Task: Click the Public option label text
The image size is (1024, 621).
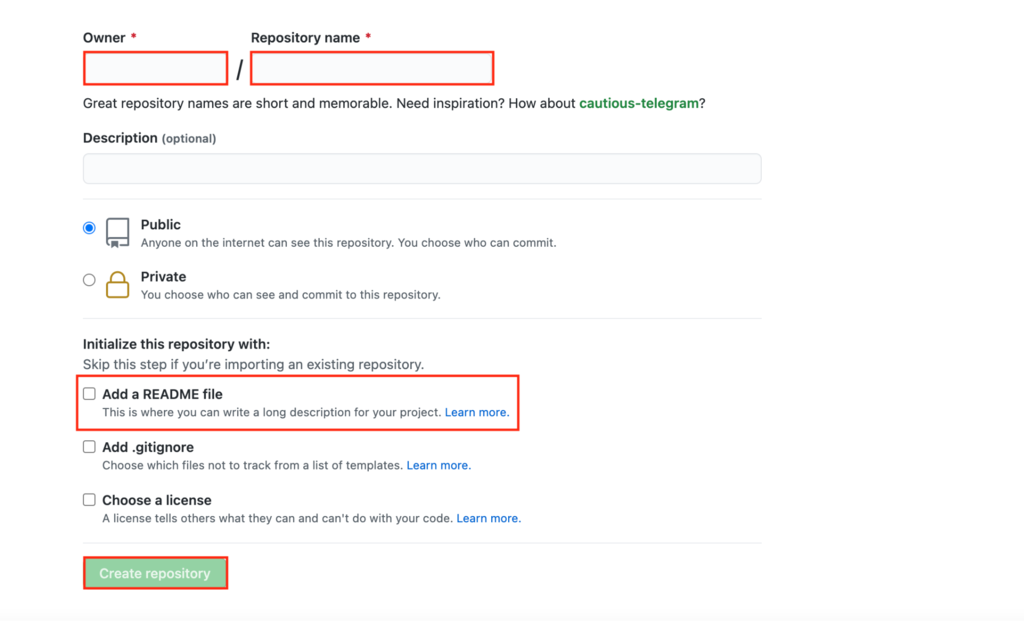Action: 161,225
